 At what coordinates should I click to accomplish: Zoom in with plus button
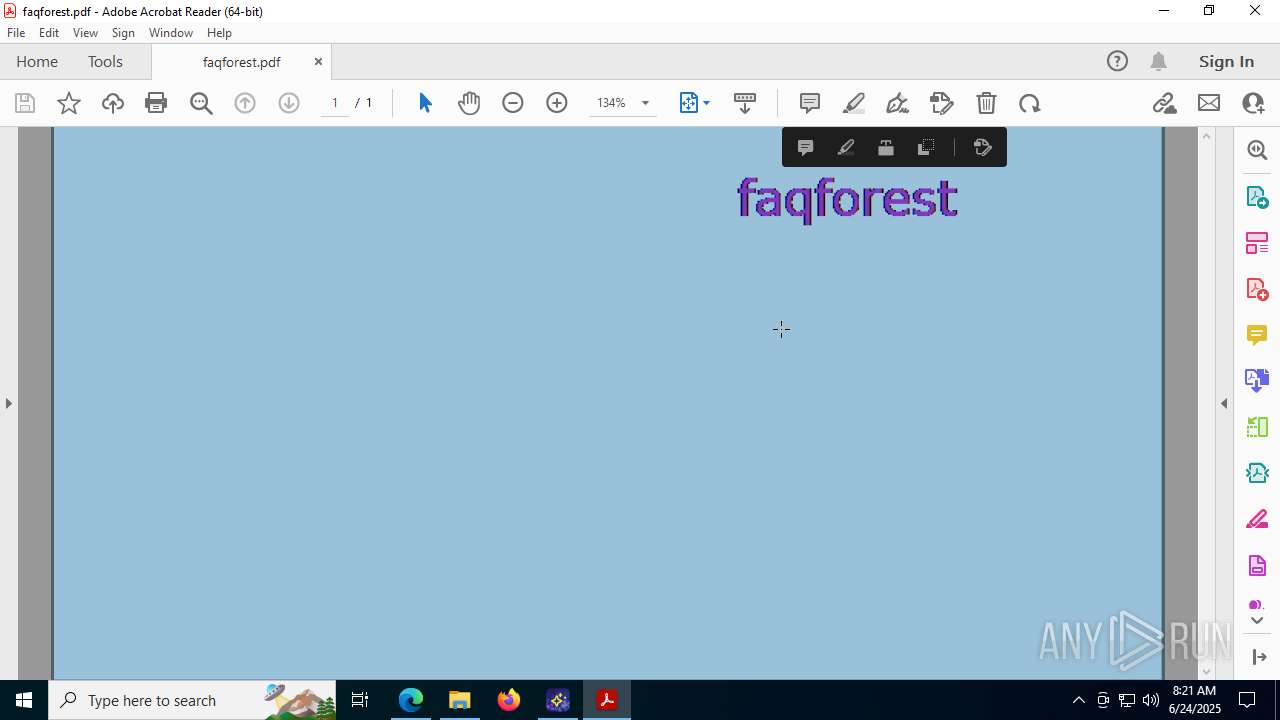pyautogui.click(x=557, y=103)
